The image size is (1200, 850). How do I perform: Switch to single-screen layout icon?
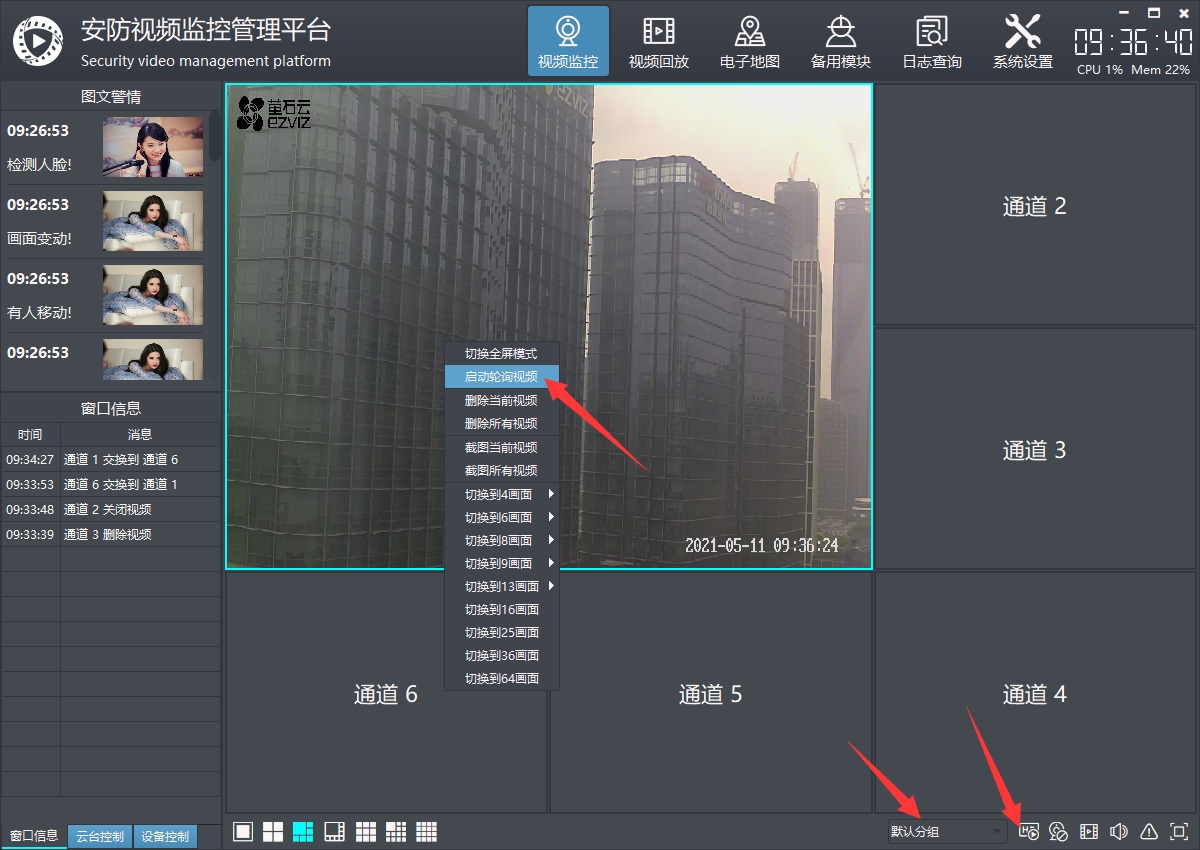[x=243, y=831]
